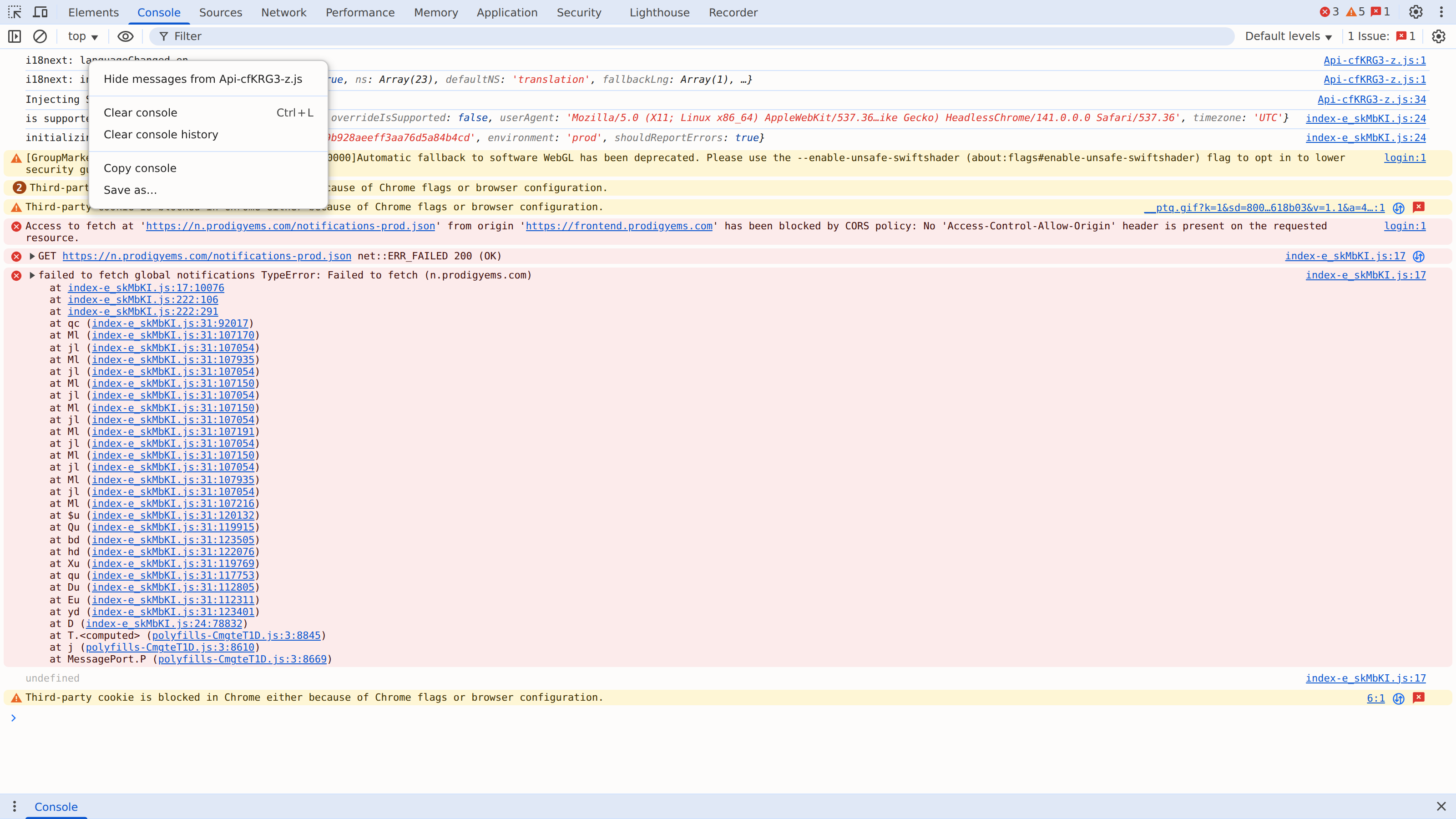Click issue icon on _ptq.gif cookie warning
Image resolution: width=1456 pixels, height=819 pixels.
tap(1419, 207)
